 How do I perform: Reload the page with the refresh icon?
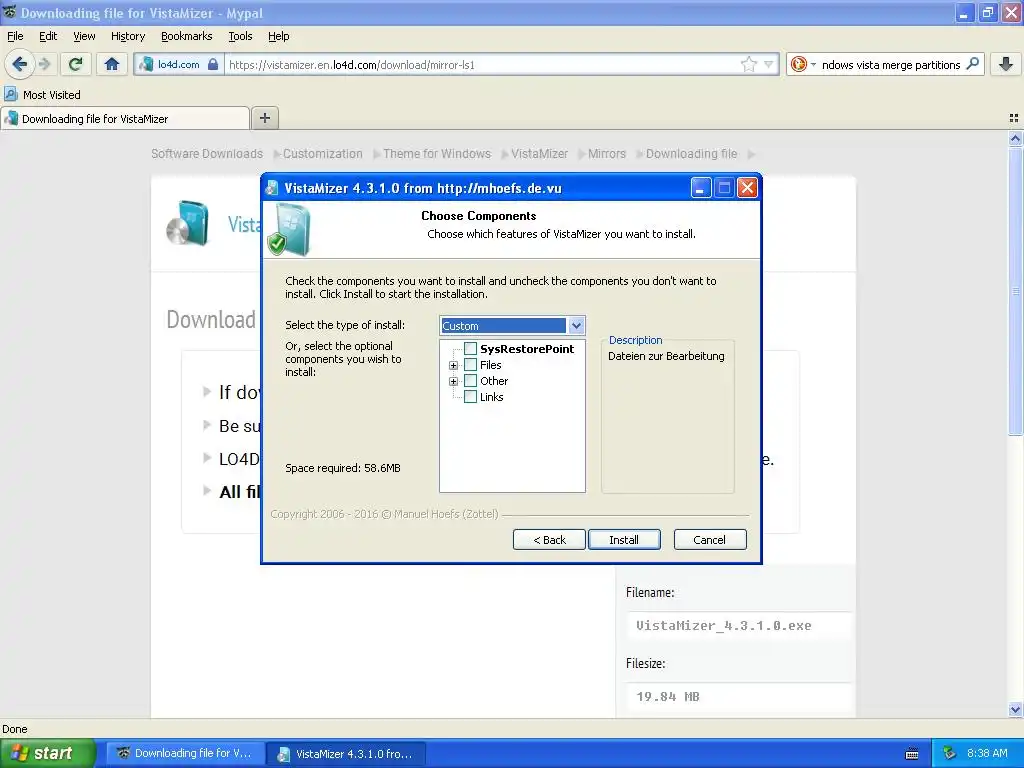click(x=76, y=64)
